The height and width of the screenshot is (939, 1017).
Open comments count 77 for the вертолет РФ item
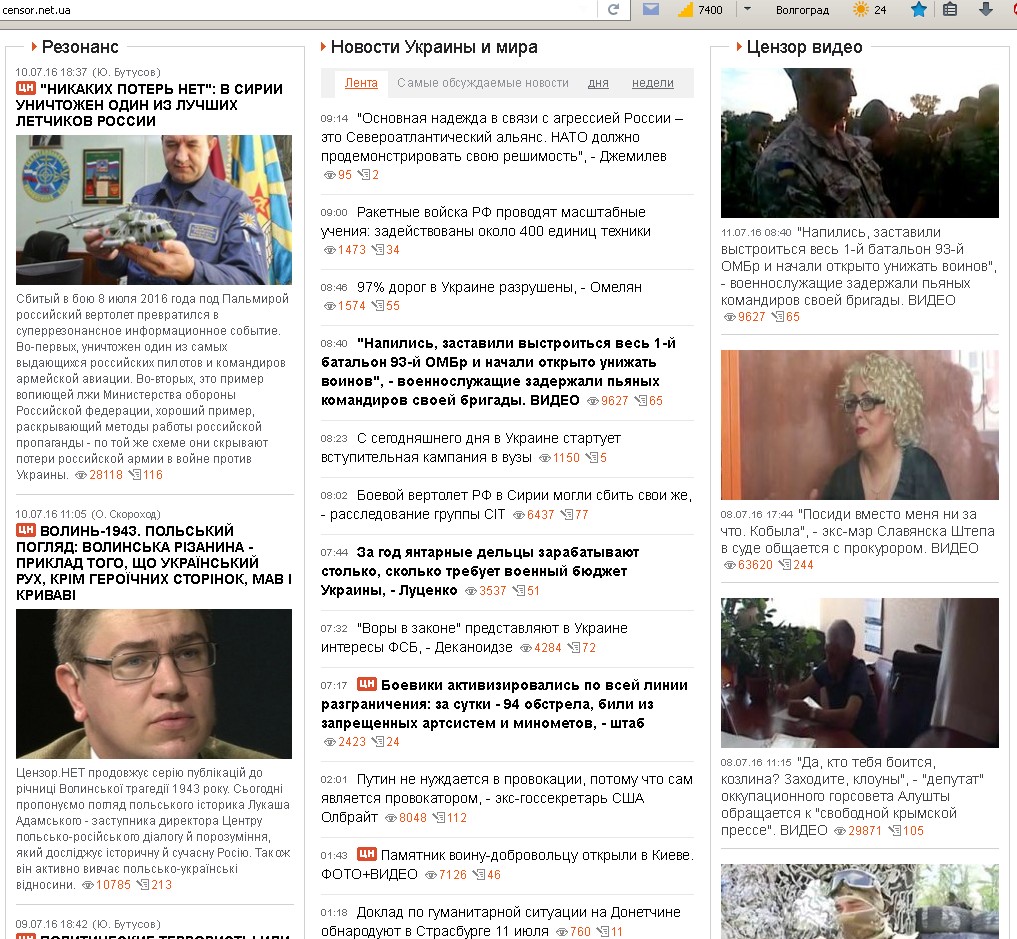(575, 514)
